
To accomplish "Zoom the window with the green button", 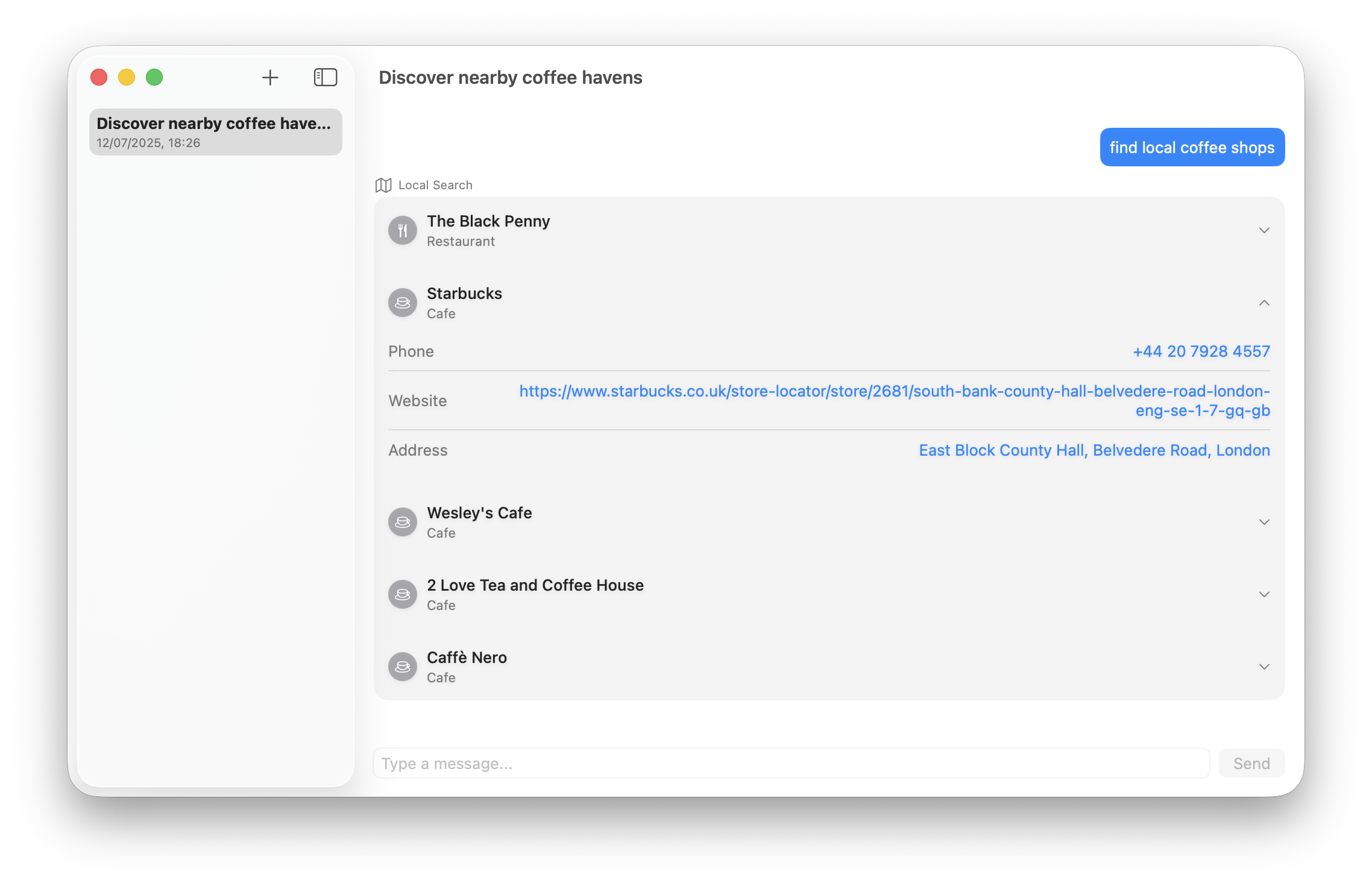I will 154,77.
